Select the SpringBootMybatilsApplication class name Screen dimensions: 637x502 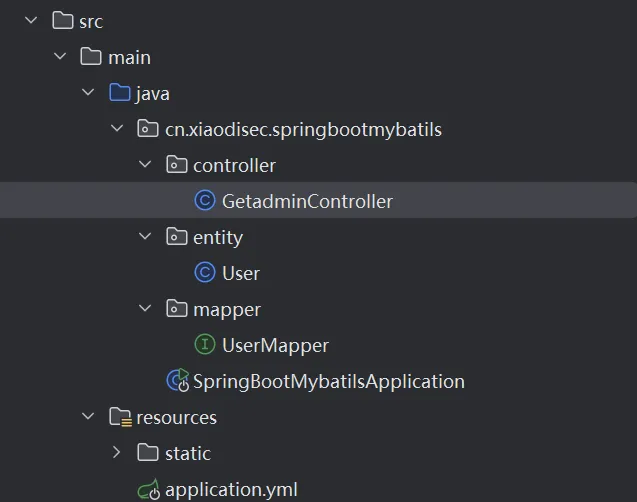coord(328,381)
